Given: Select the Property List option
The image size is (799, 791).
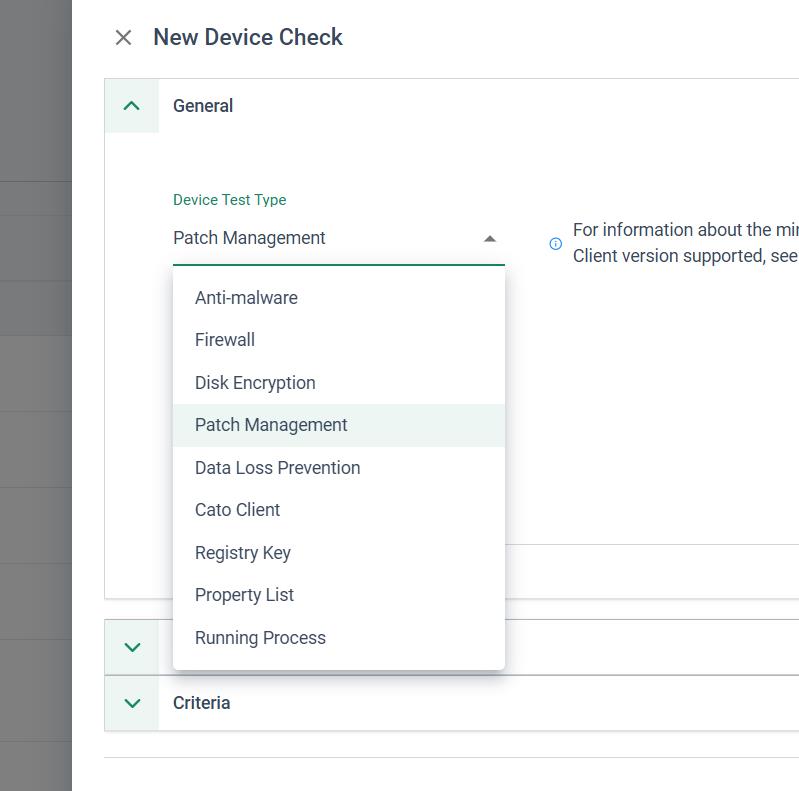Looking at the screenshot, I should (244, 595).
